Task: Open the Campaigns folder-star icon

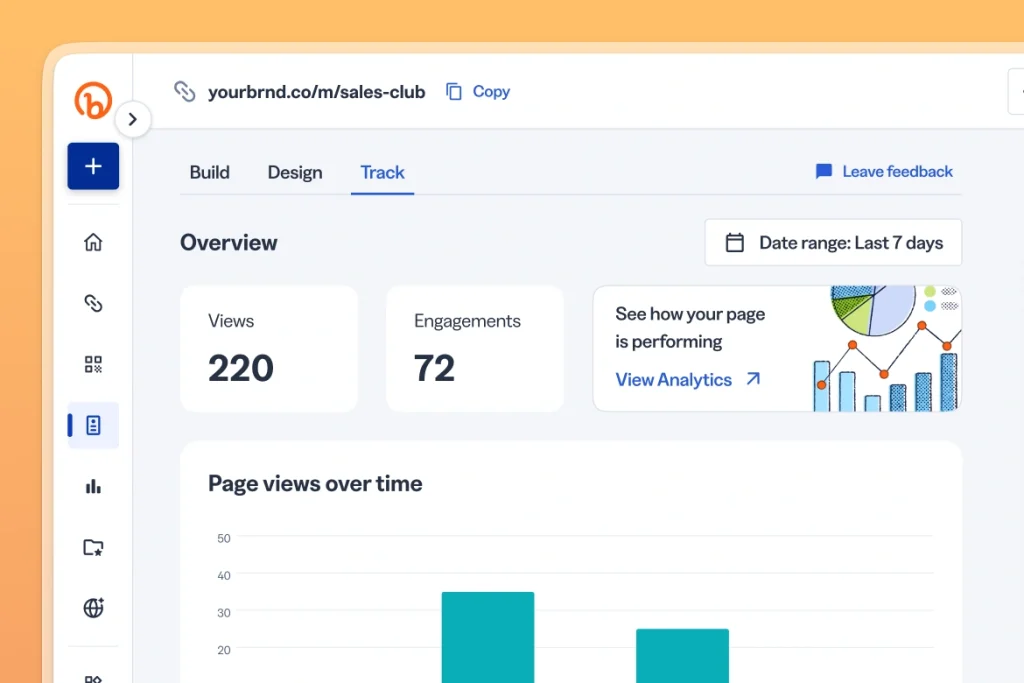Action: 93,547
